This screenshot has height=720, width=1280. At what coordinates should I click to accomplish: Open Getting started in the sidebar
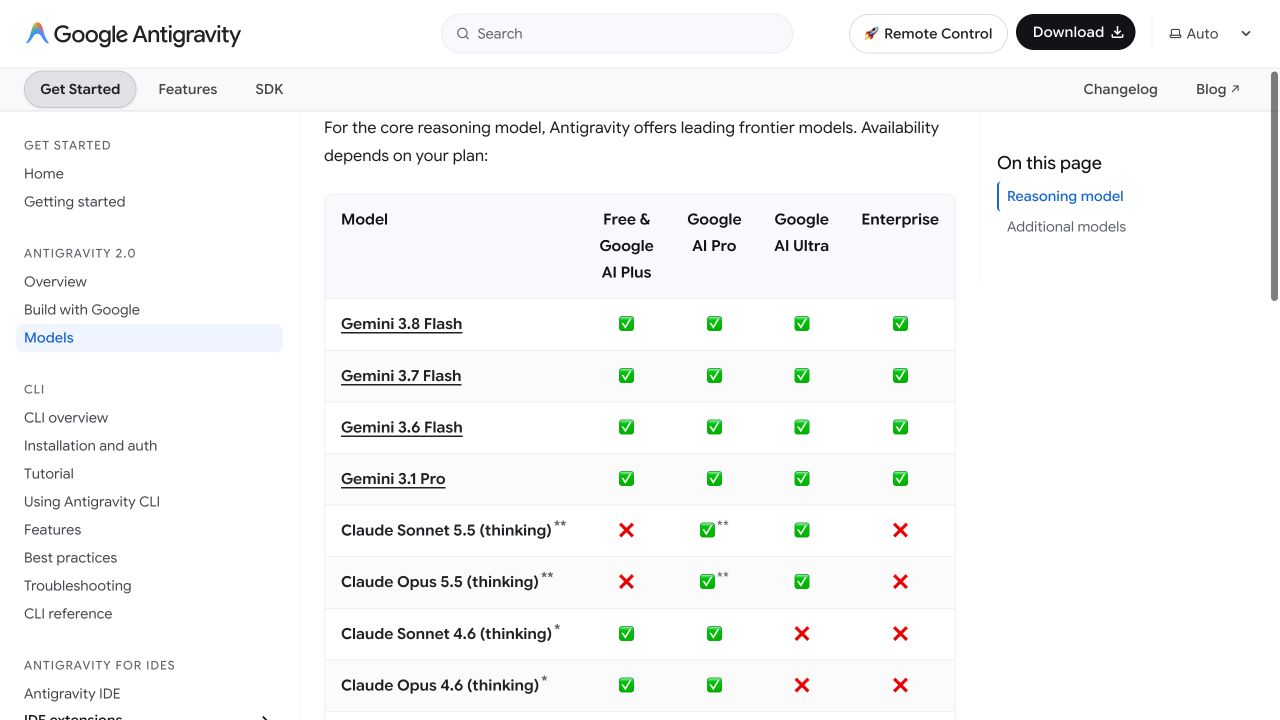(x=75, y=202)
